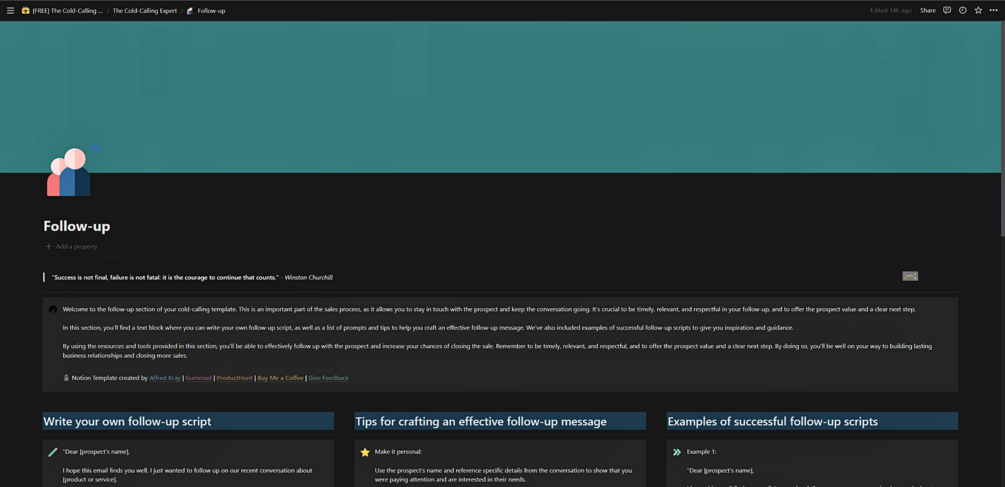This screenshot has width=1005, height=487.
Task: Open the sidebar hamburger menu
Action: [x=10, y=10]
